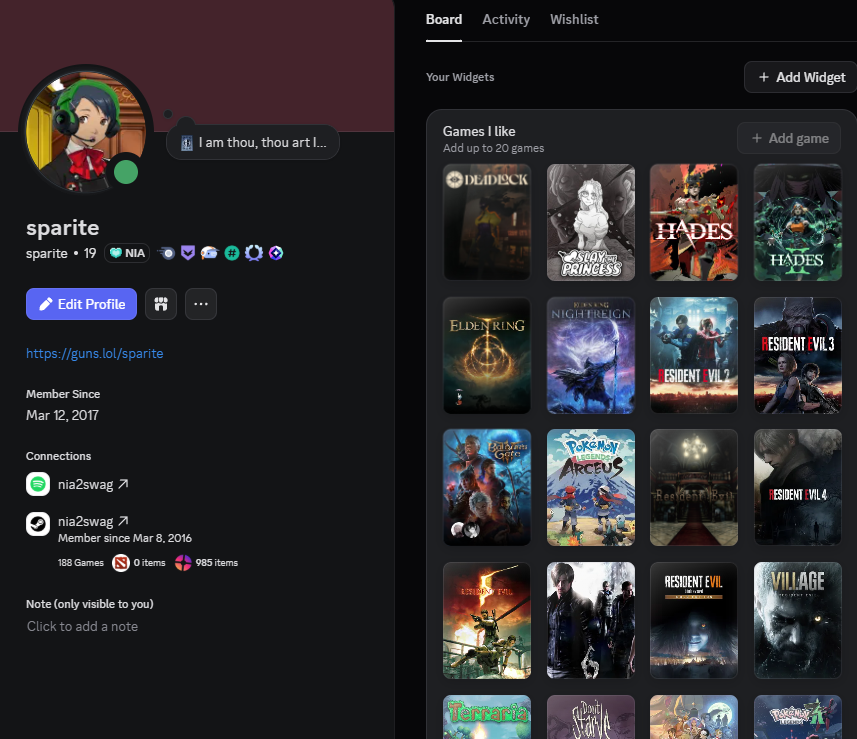857x739 pixels.
Task: Click the TF2 icon next to 985 items
Action: point(183,562)
